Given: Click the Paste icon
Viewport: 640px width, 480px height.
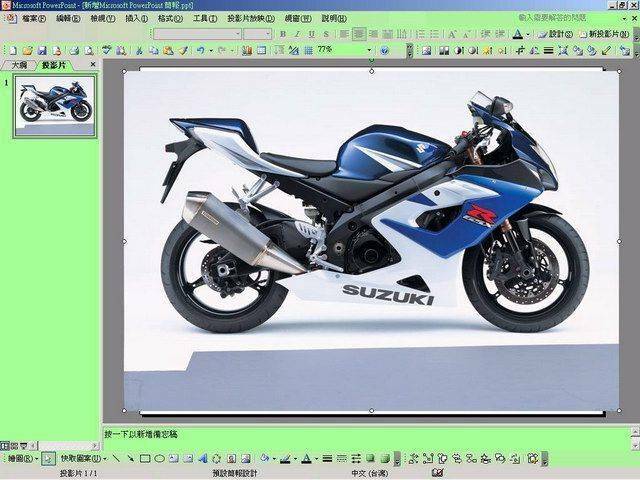Looking at the screenshot, I should (x=168, y=50).
